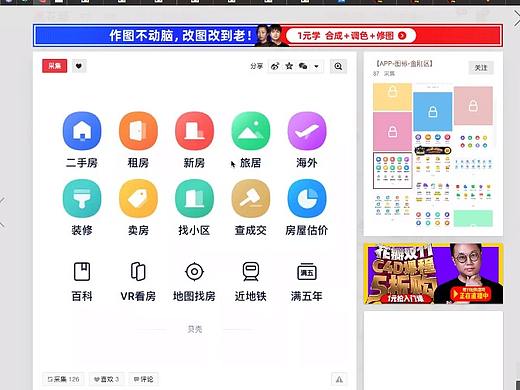Click the 二手房 text label
The height and width of the screenshot is (390, 520).
82,163
